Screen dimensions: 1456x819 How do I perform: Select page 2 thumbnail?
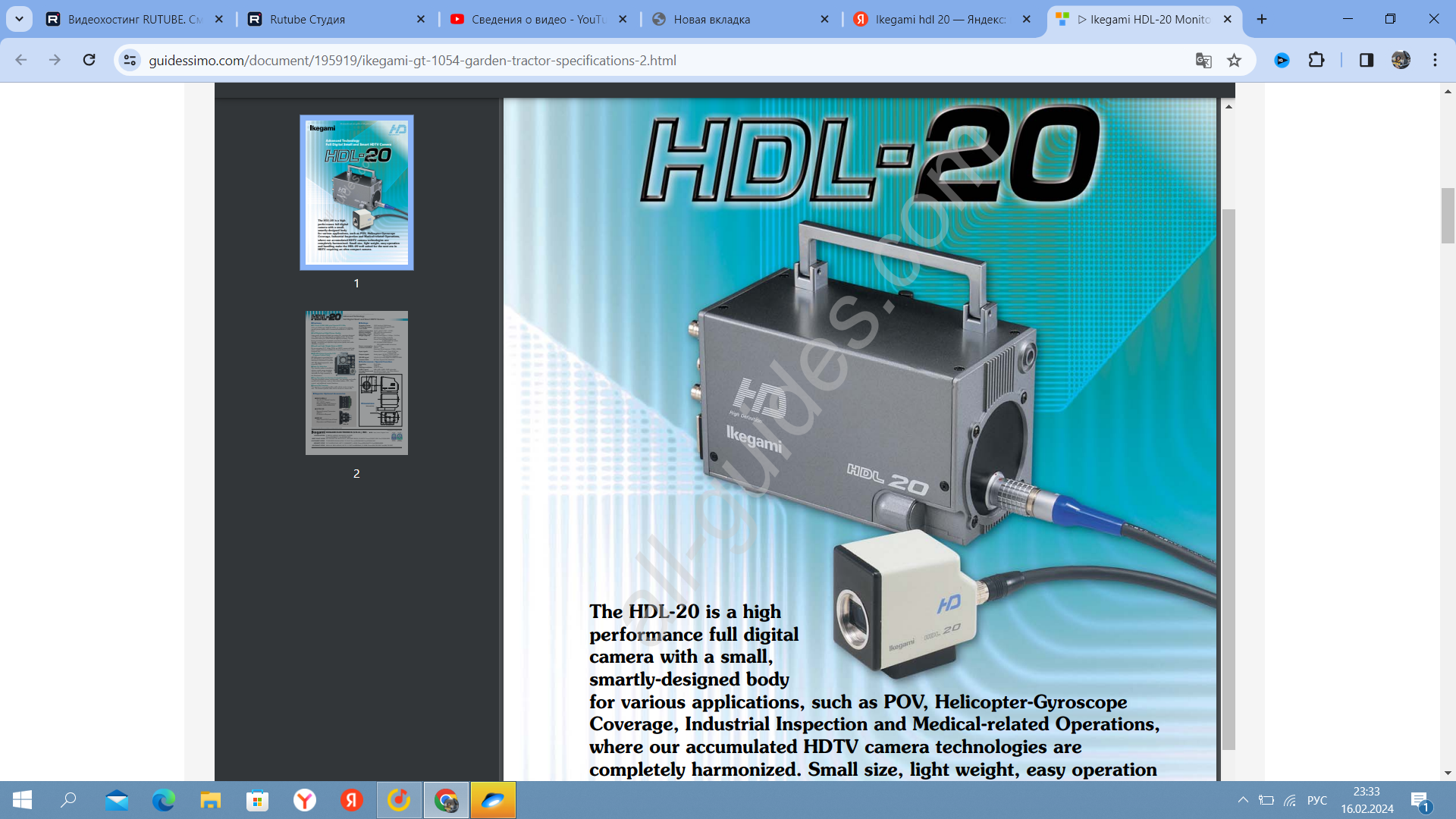(x=356, y=383)
